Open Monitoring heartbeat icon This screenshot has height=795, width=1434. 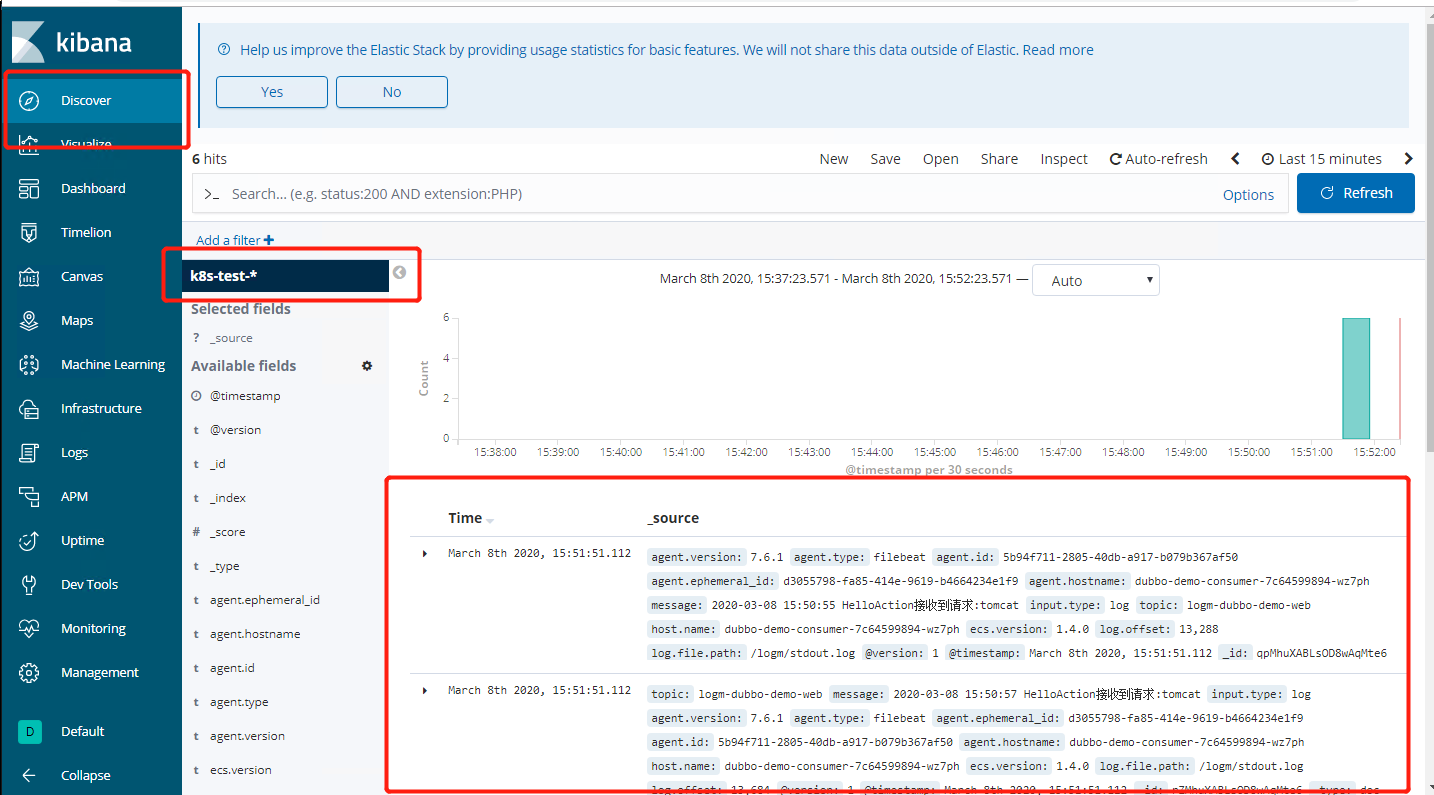click(x=29, y=628)
